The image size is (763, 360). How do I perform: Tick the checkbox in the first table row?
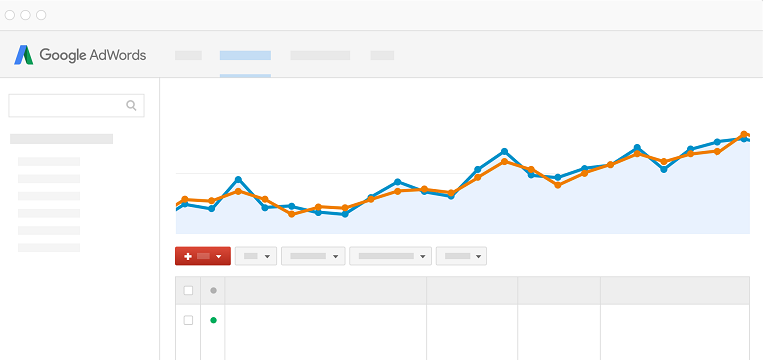click(x=188, y=320)
